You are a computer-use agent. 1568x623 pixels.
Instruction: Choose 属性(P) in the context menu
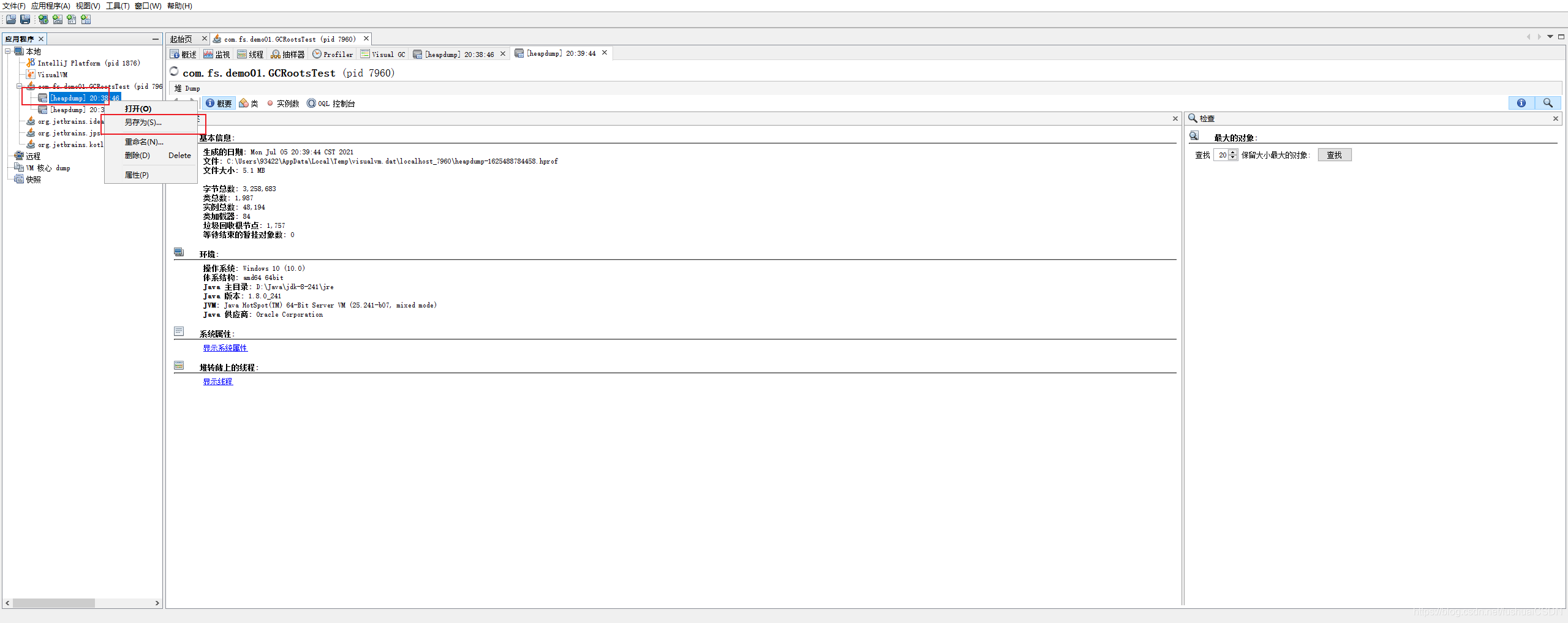[x=151, y=175]
